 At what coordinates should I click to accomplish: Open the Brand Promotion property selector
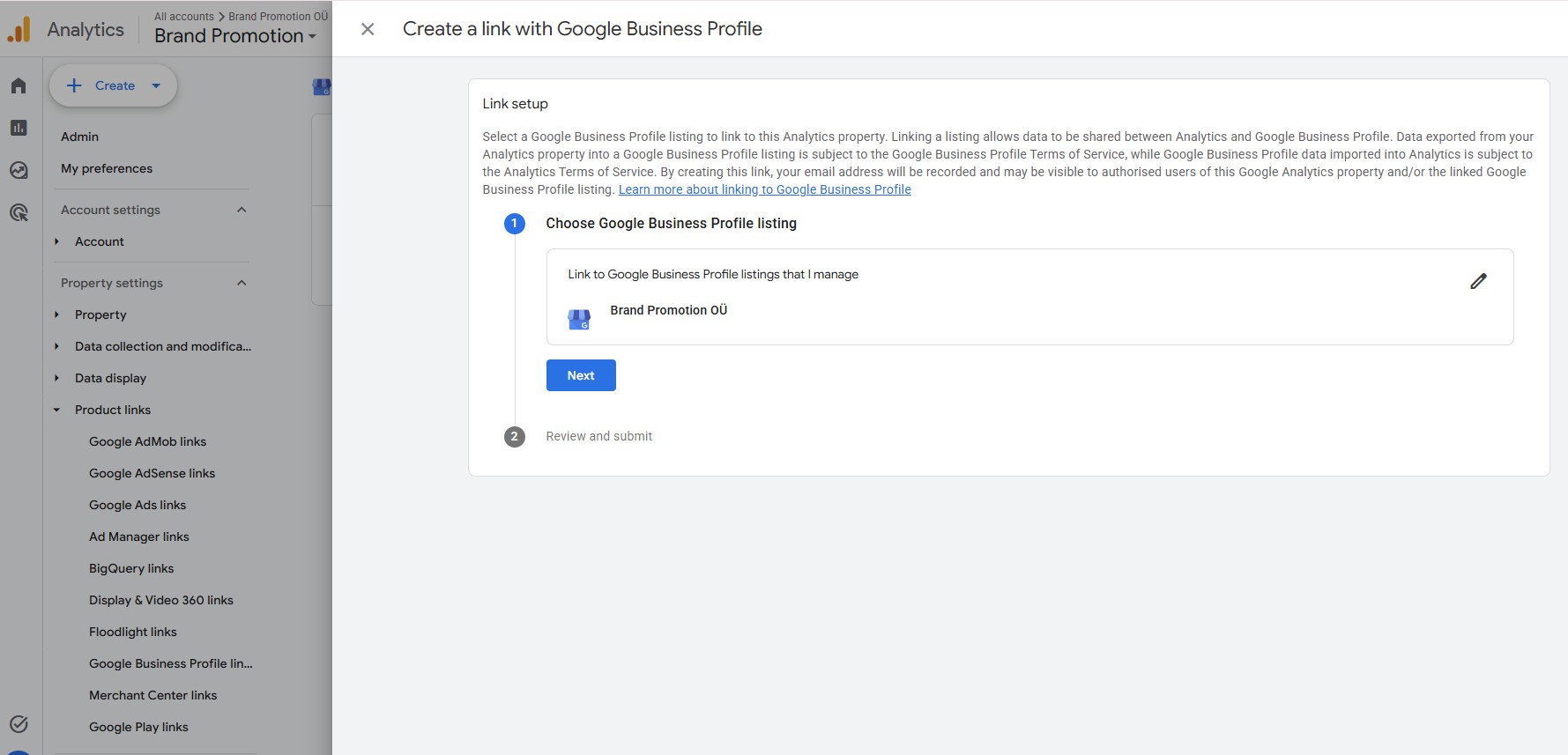(235, 36)
